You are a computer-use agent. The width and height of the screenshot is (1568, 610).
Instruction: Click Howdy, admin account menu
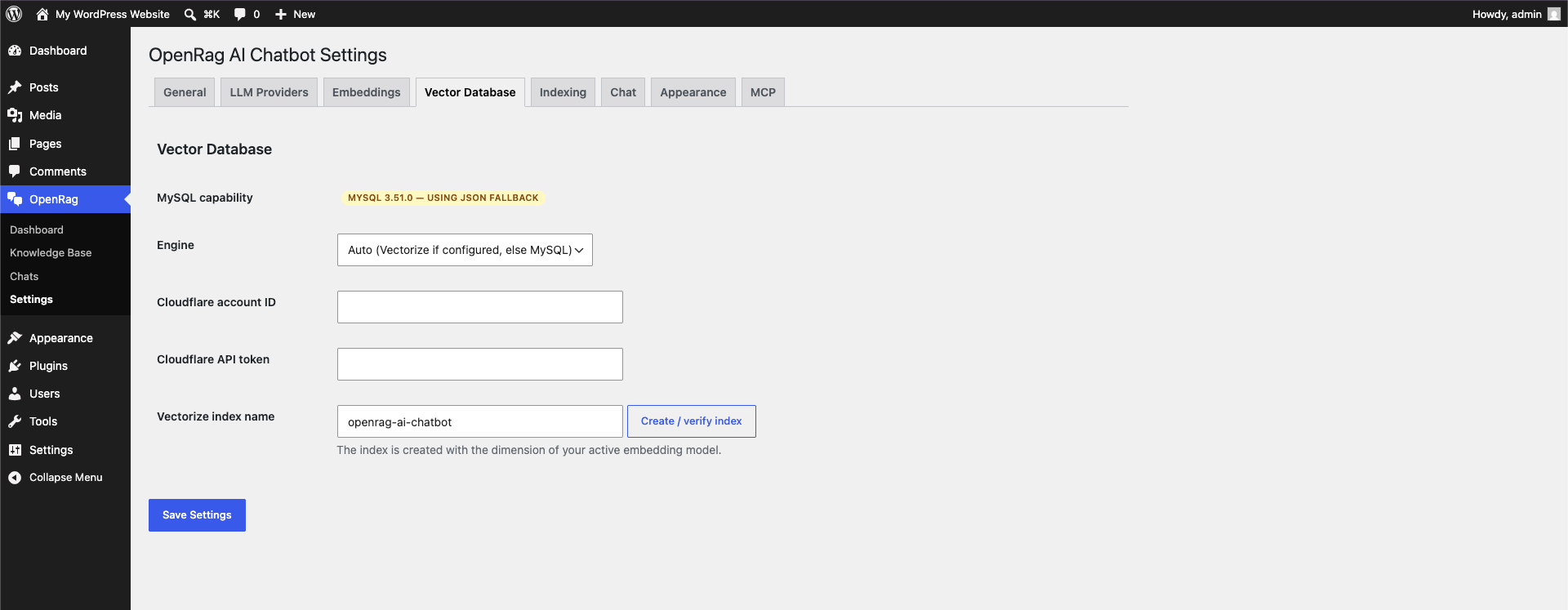point(1507,14)
